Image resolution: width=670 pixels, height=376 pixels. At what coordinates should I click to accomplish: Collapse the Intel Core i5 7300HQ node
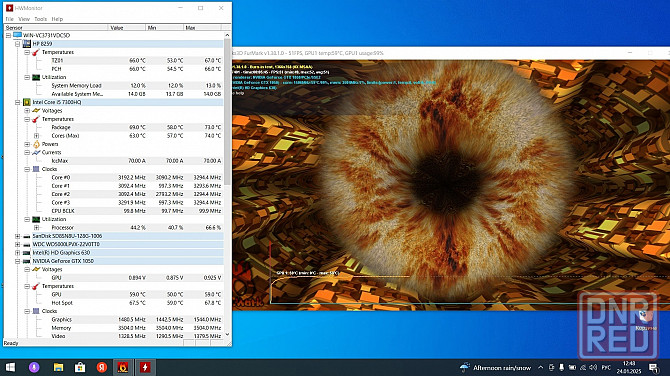[18, 102]
